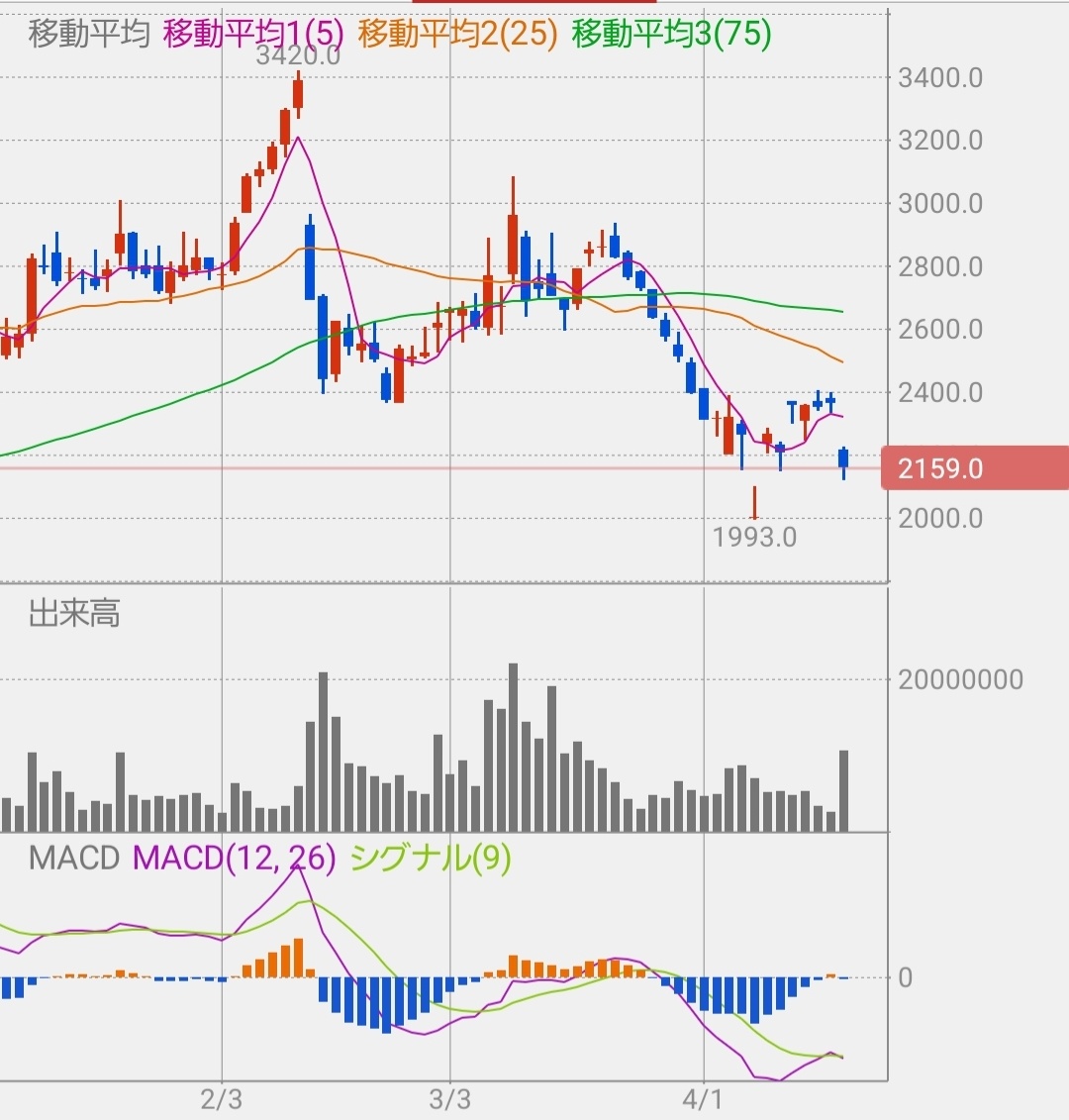Tap the 4/1 date label
The width and height of the screenshot is (1069, 1120).
click(704, 1099)
